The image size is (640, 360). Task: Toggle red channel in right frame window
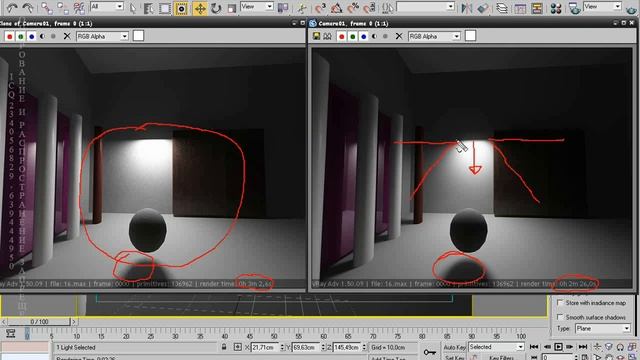342,36
